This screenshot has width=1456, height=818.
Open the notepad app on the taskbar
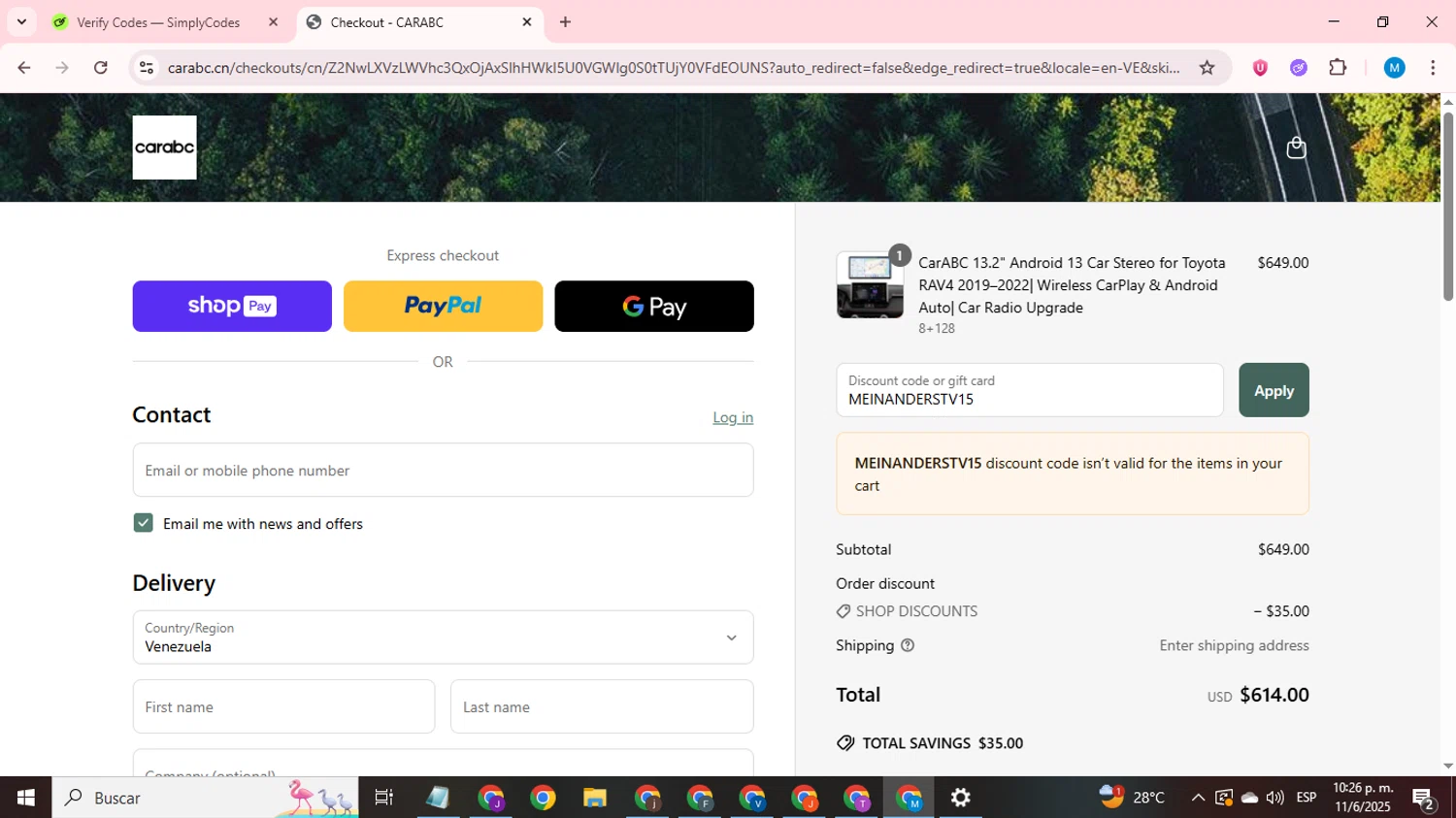click(x=438, y=798)
